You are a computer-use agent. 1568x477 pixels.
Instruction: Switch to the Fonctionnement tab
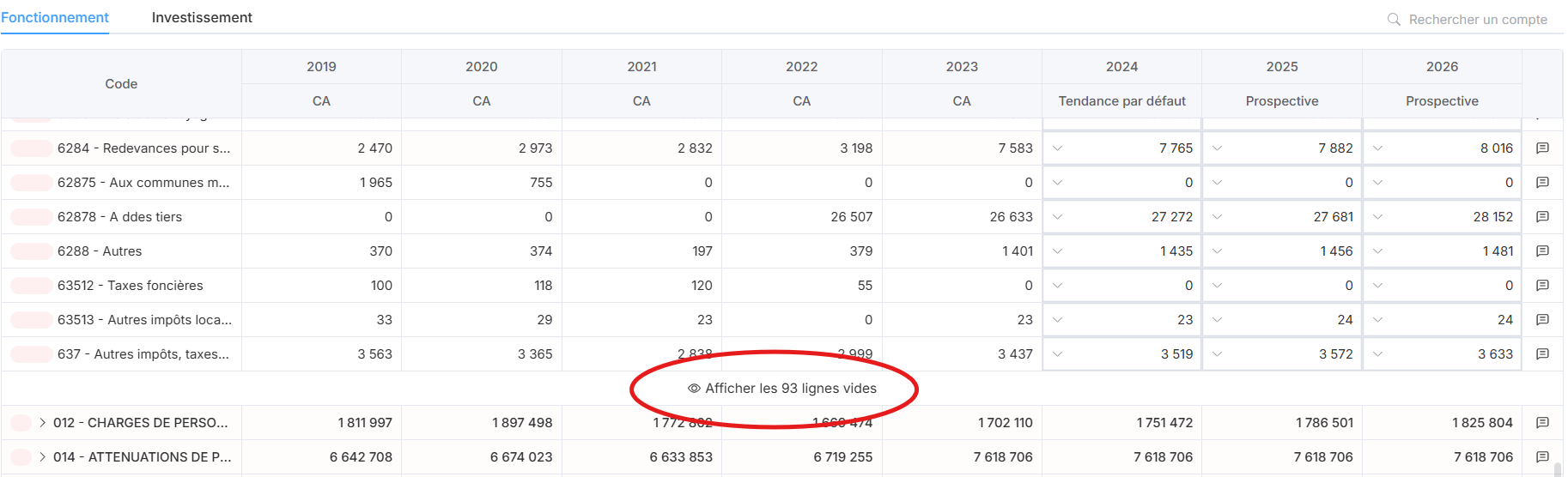55,17
